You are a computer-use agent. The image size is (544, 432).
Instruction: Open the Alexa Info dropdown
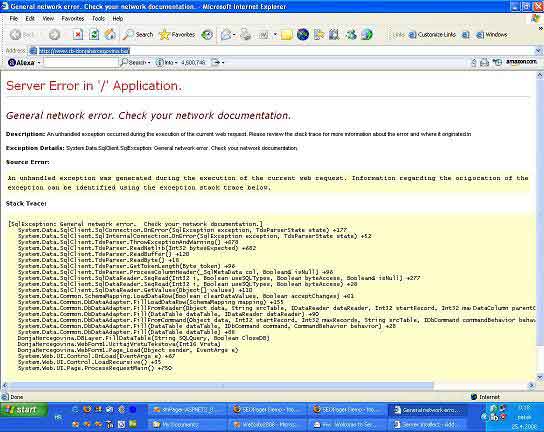[167, 62]
